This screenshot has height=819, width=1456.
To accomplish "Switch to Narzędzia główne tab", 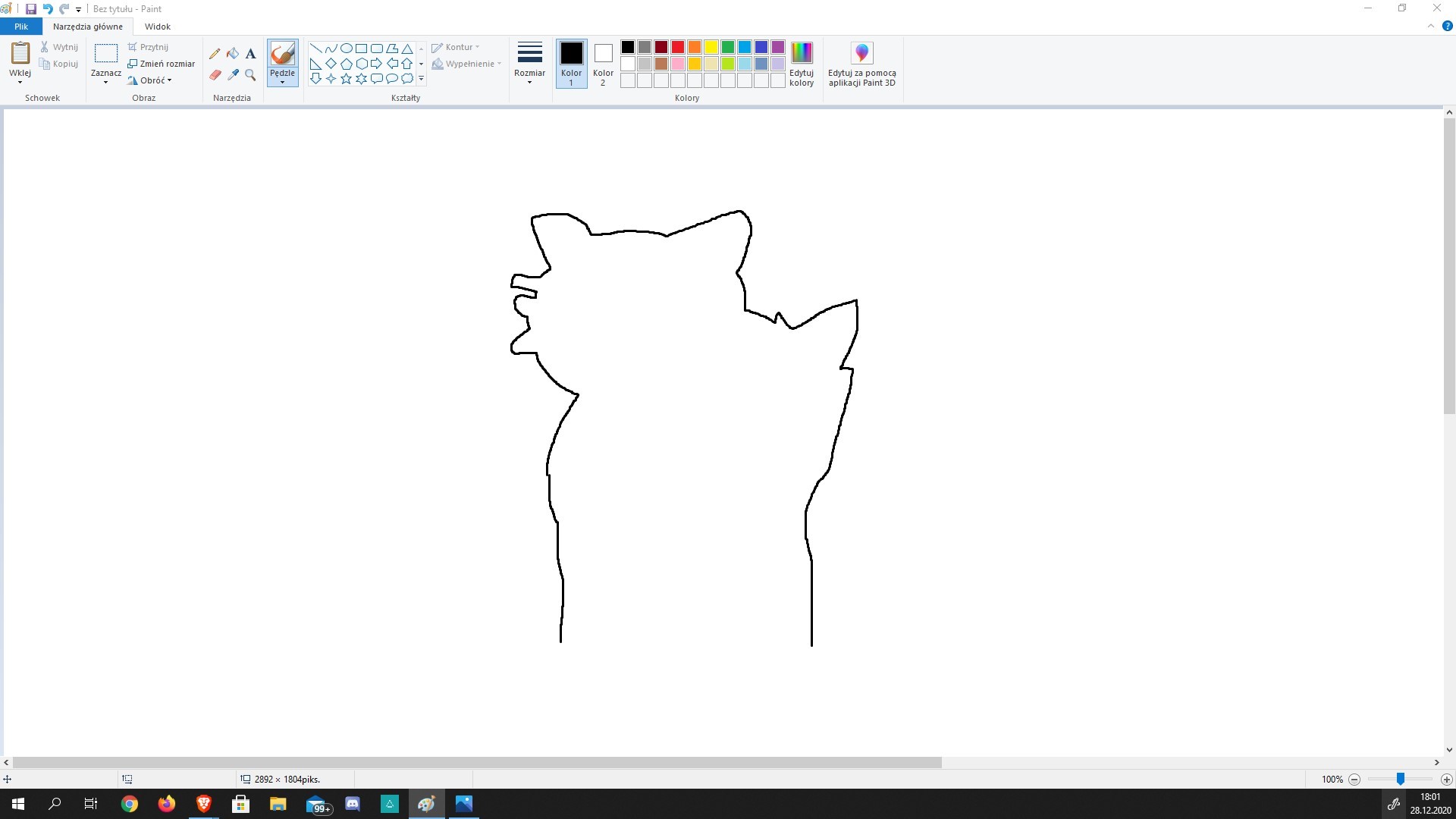I will click(88, 27).
